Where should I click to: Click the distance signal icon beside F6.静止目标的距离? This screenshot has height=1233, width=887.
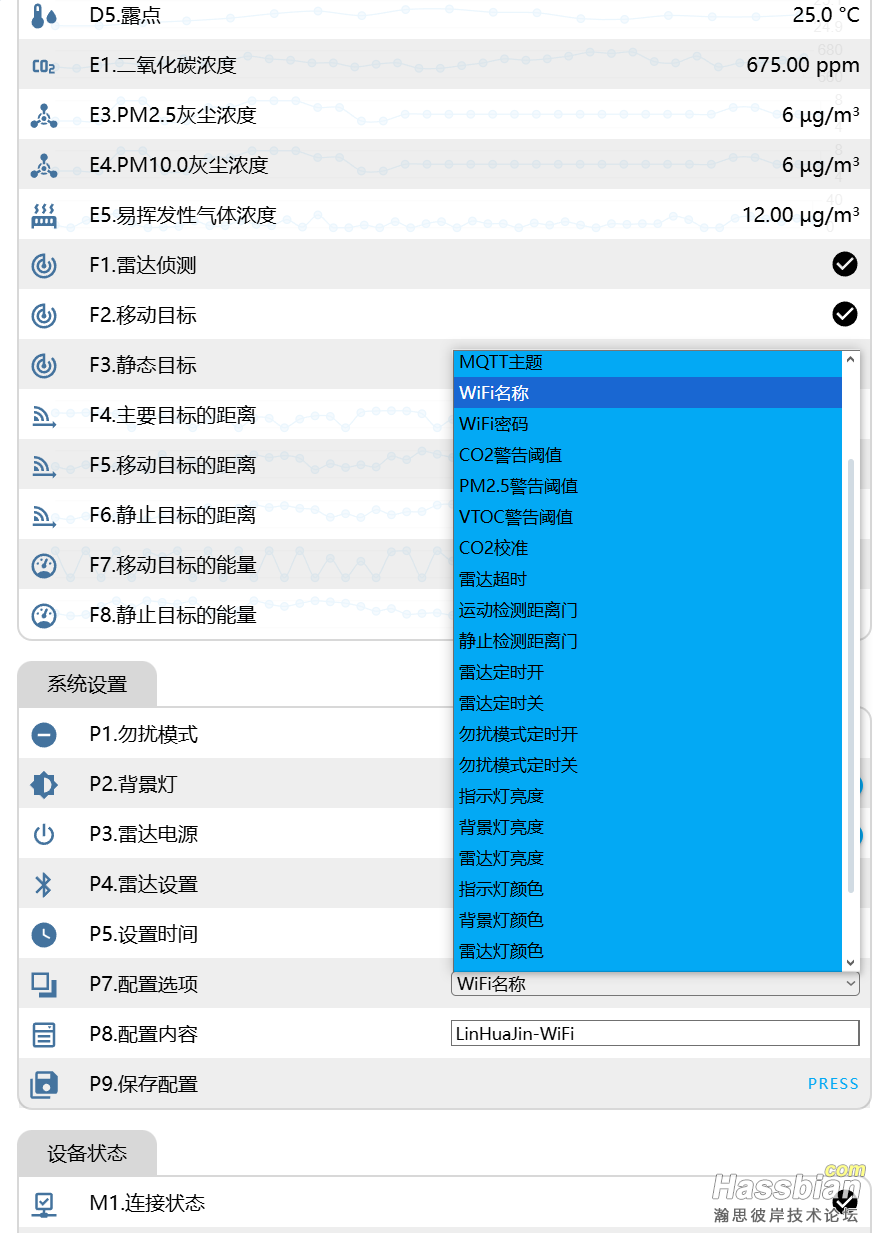(x=44, y=516)
